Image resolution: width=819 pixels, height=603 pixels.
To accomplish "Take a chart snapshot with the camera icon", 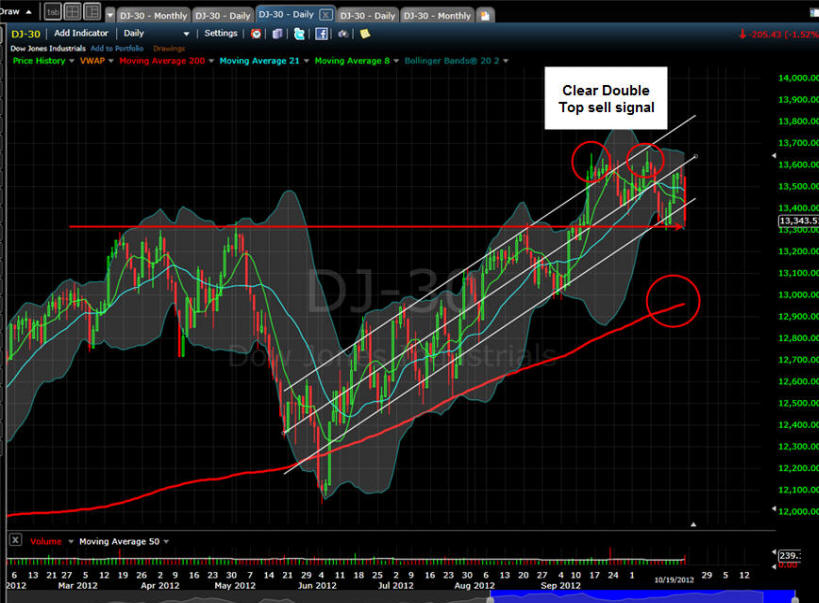I will tap(343, 34).
